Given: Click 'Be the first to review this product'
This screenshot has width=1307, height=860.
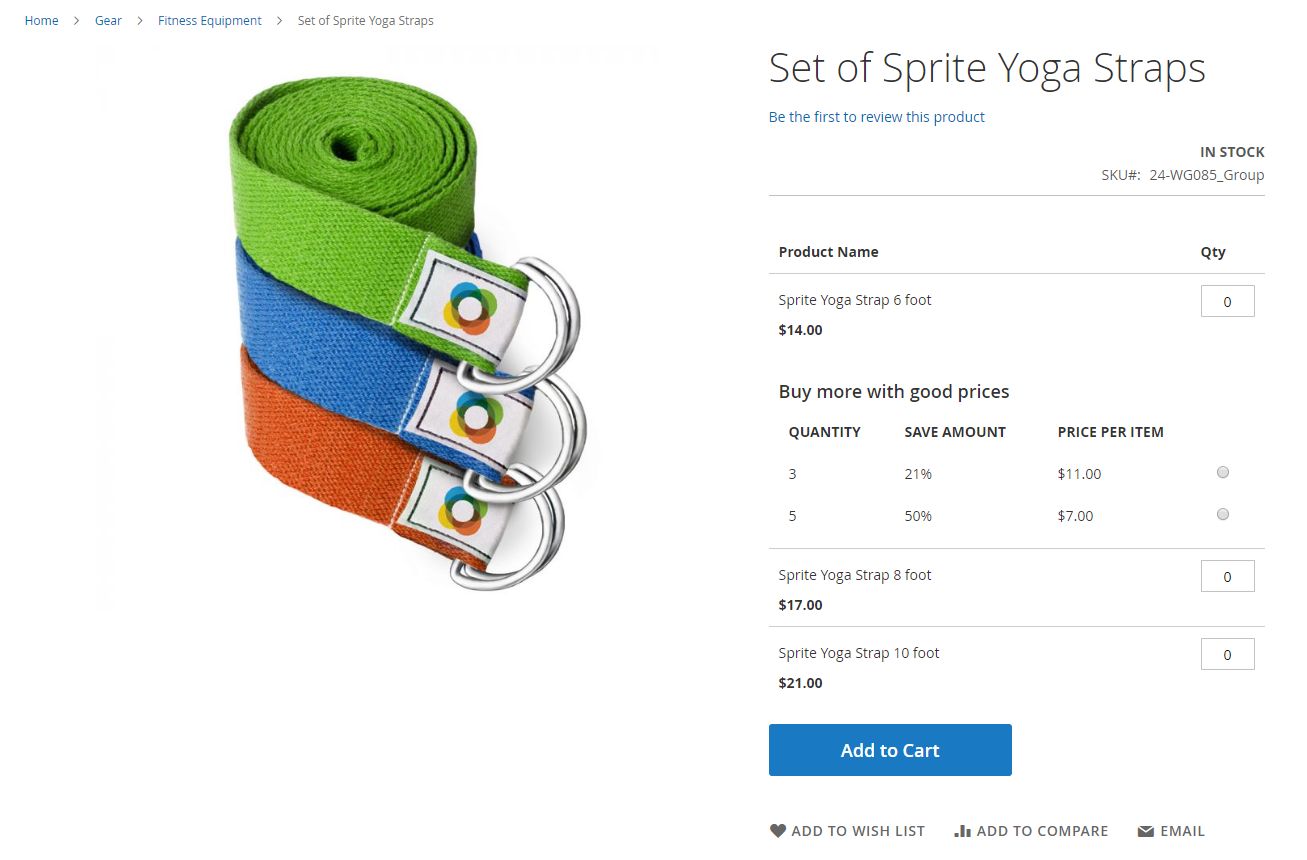Looking at the screenshot, I should 876,117.
